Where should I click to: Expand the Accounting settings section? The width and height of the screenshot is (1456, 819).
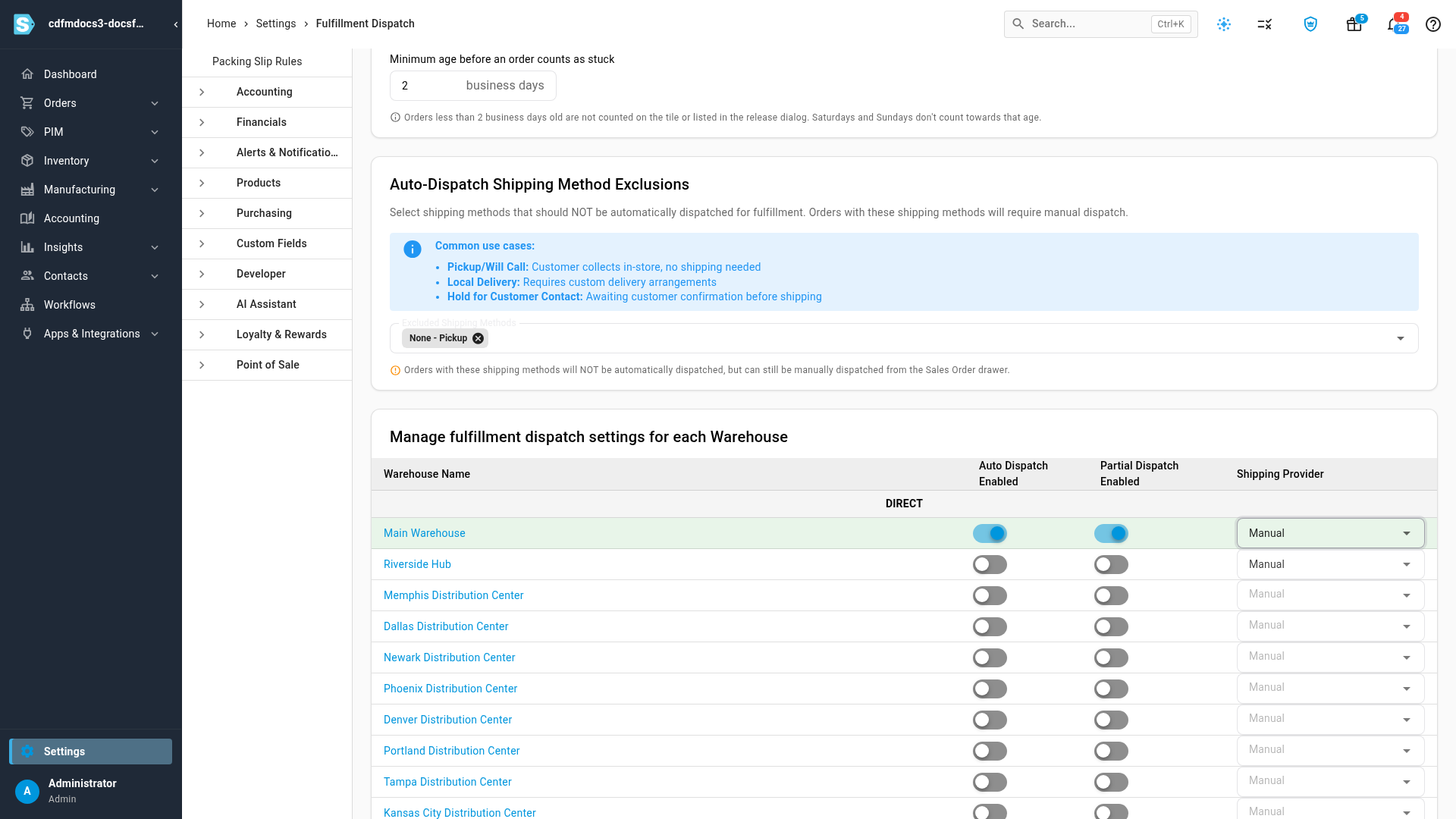[202, 92]
